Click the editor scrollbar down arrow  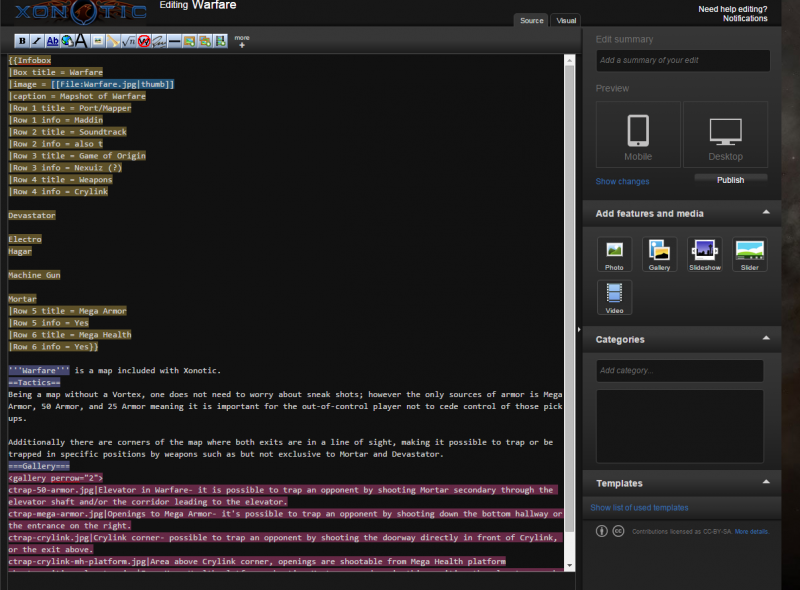[x=569, y=566]
